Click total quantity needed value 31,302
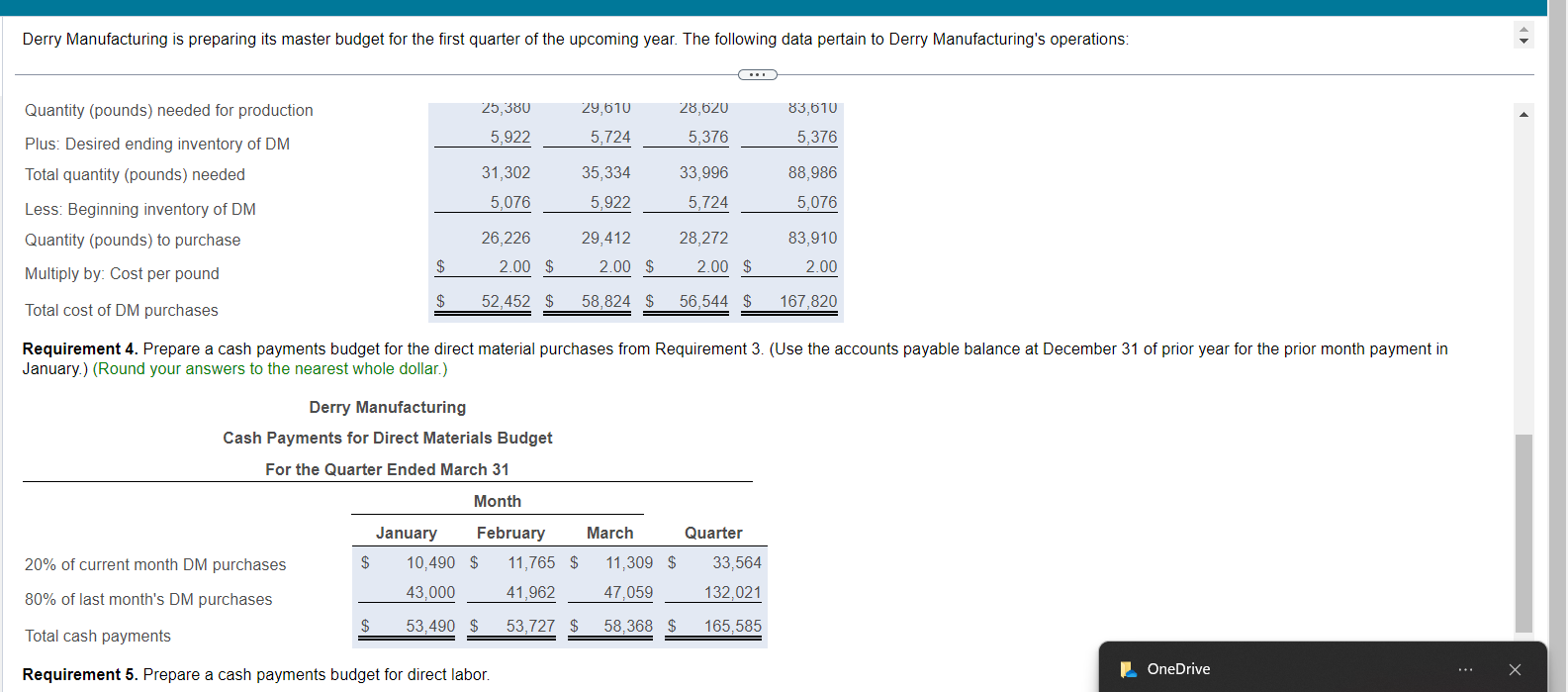This screenshot has width=1568, height=692. (506, 172)
